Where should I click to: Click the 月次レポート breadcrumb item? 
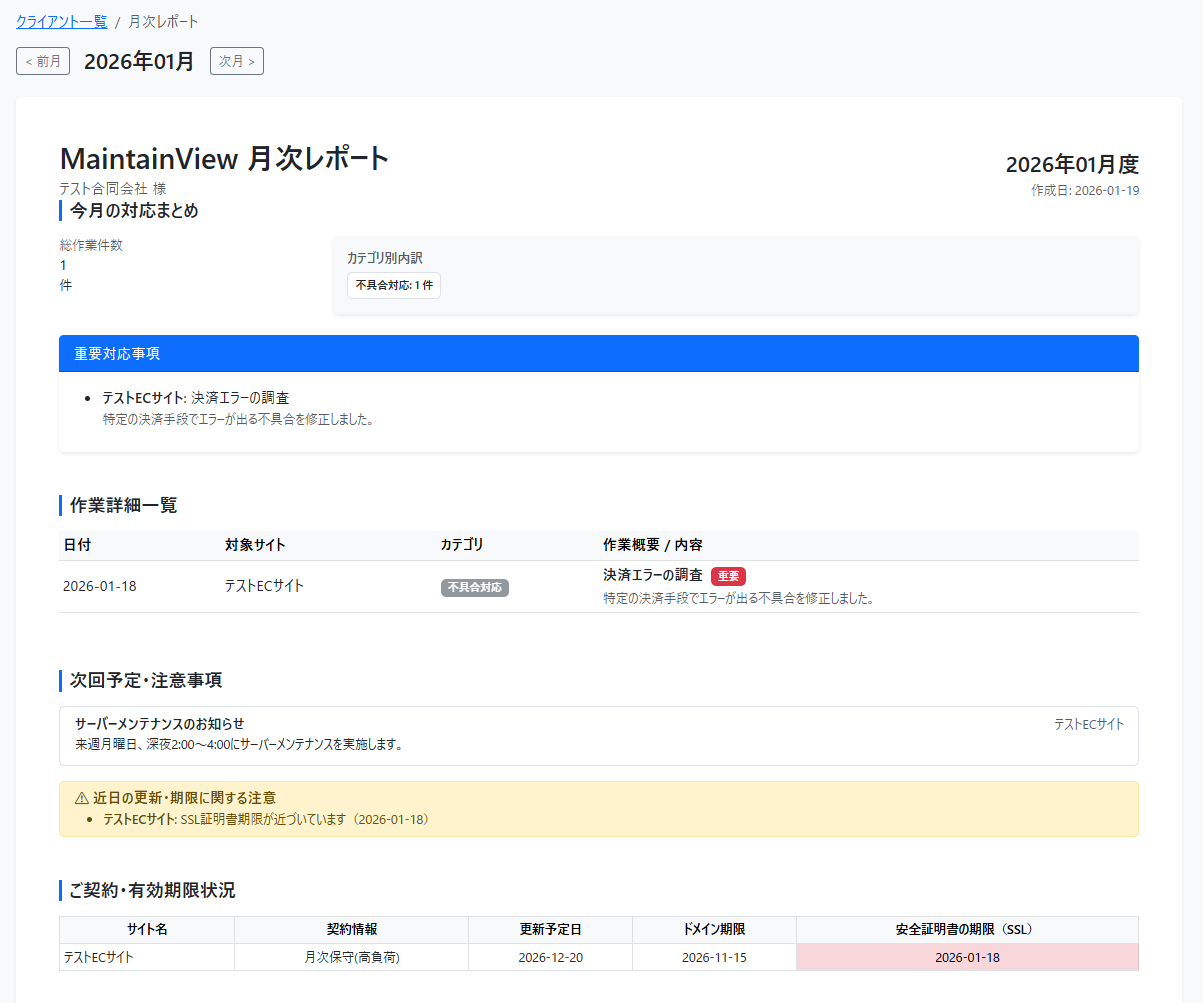(x=163, y=21)
